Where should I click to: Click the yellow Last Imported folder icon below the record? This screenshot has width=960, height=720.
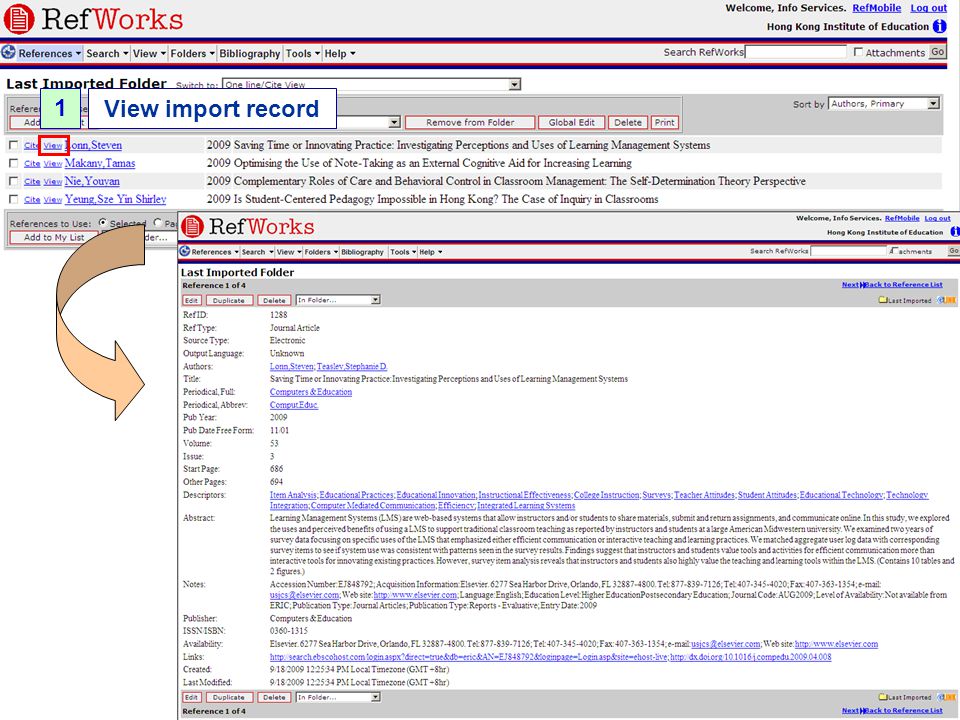[883, 697]
